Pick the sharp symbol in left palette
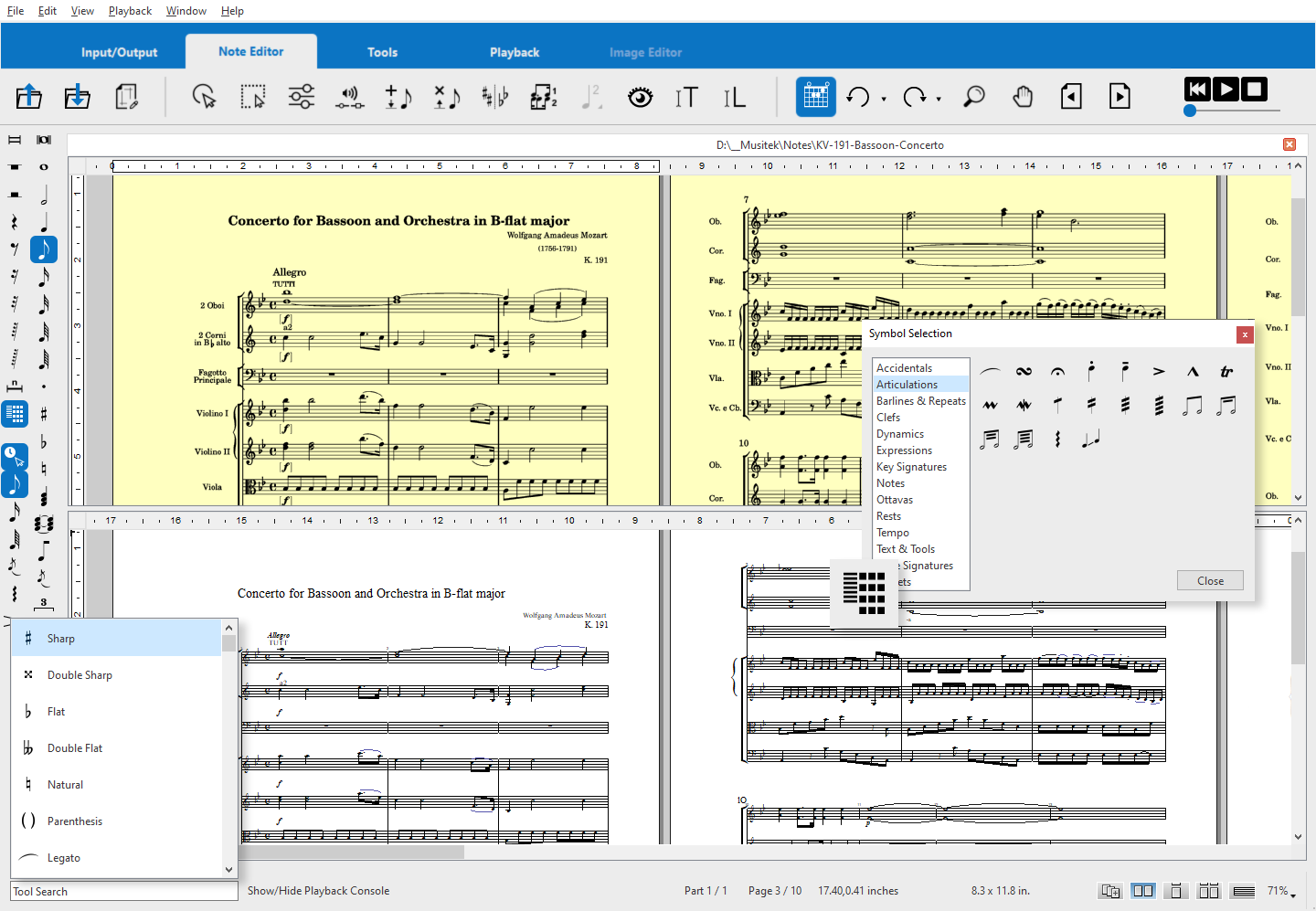This screenshot has height=911, width=1316. 43,414
